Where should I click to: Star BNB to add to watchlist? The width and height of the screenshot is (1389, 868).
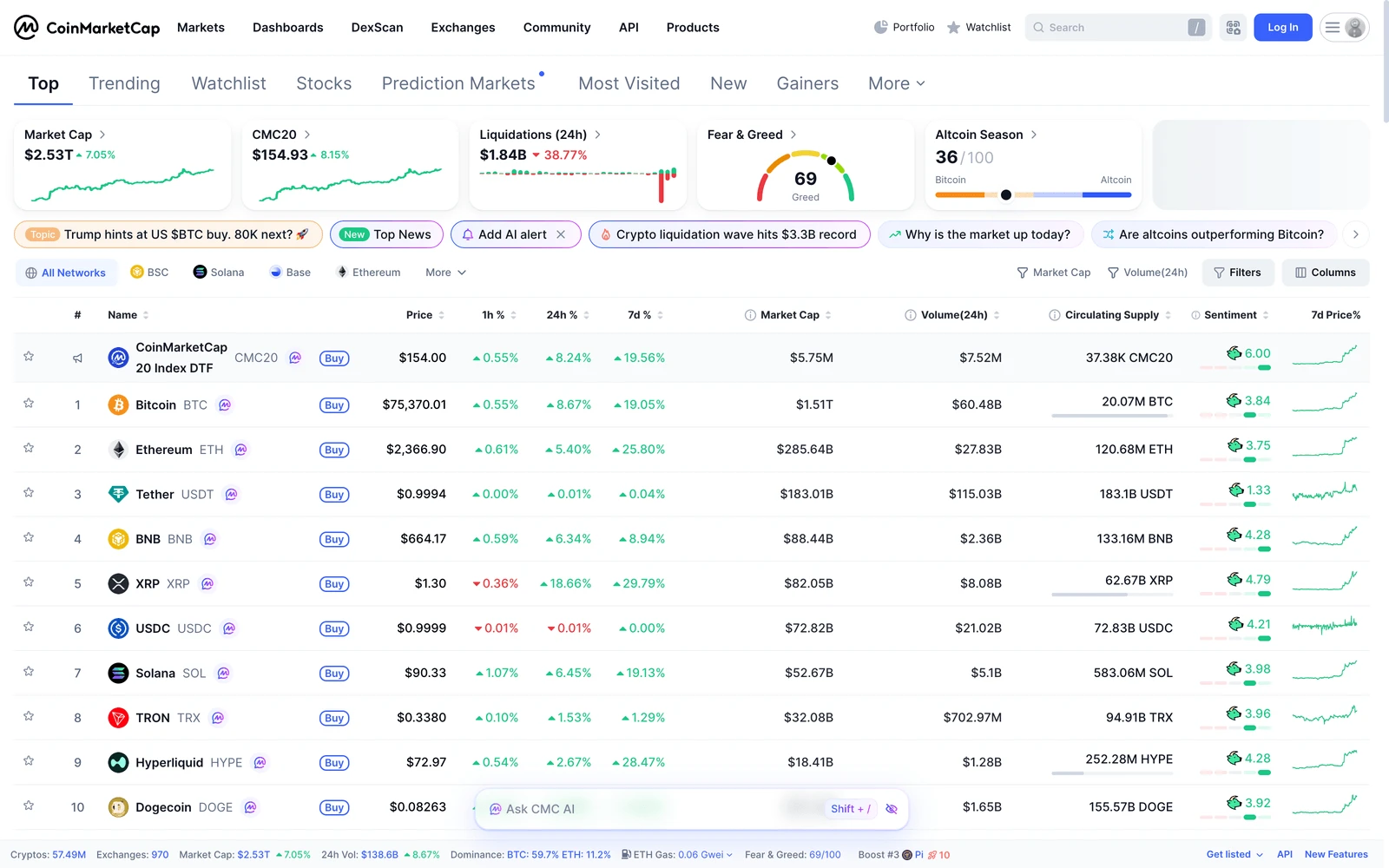click(29, 537)
